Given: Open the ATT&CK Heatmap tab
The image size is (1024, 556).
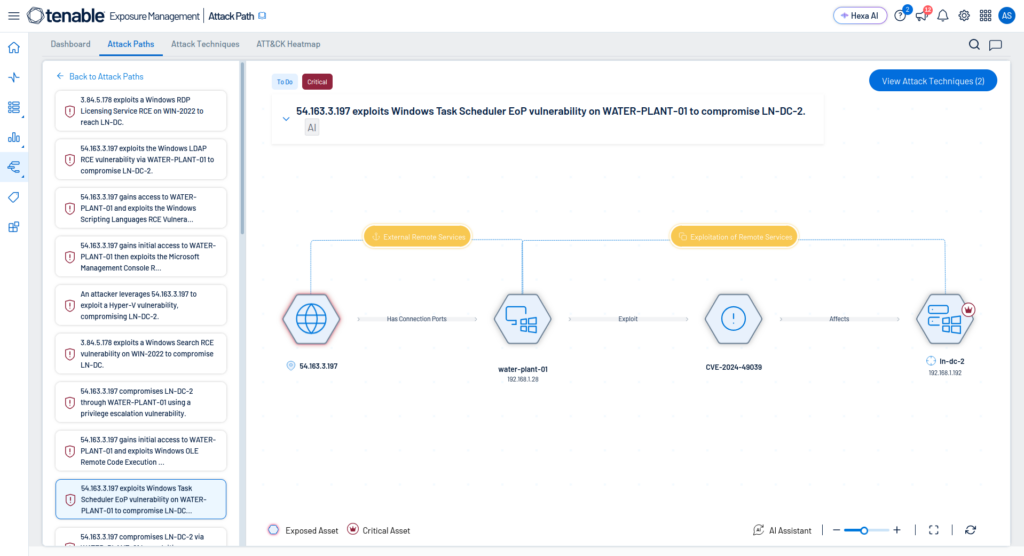Looking at the screenshot, I should 288,44.
